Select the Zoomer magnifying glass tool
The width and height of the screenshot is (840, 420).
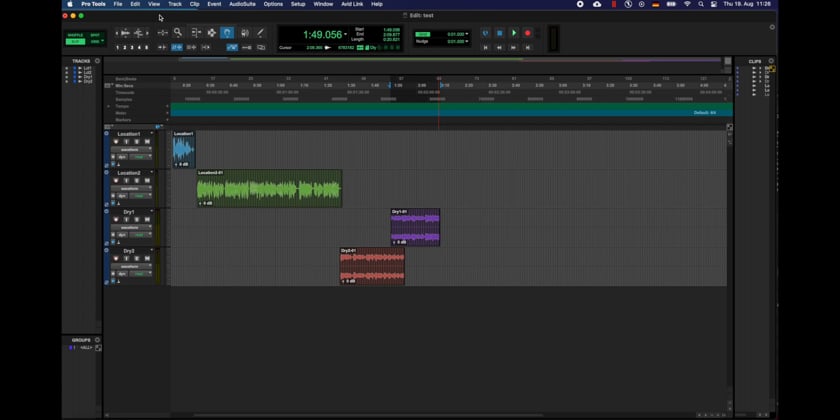(178, 33)
